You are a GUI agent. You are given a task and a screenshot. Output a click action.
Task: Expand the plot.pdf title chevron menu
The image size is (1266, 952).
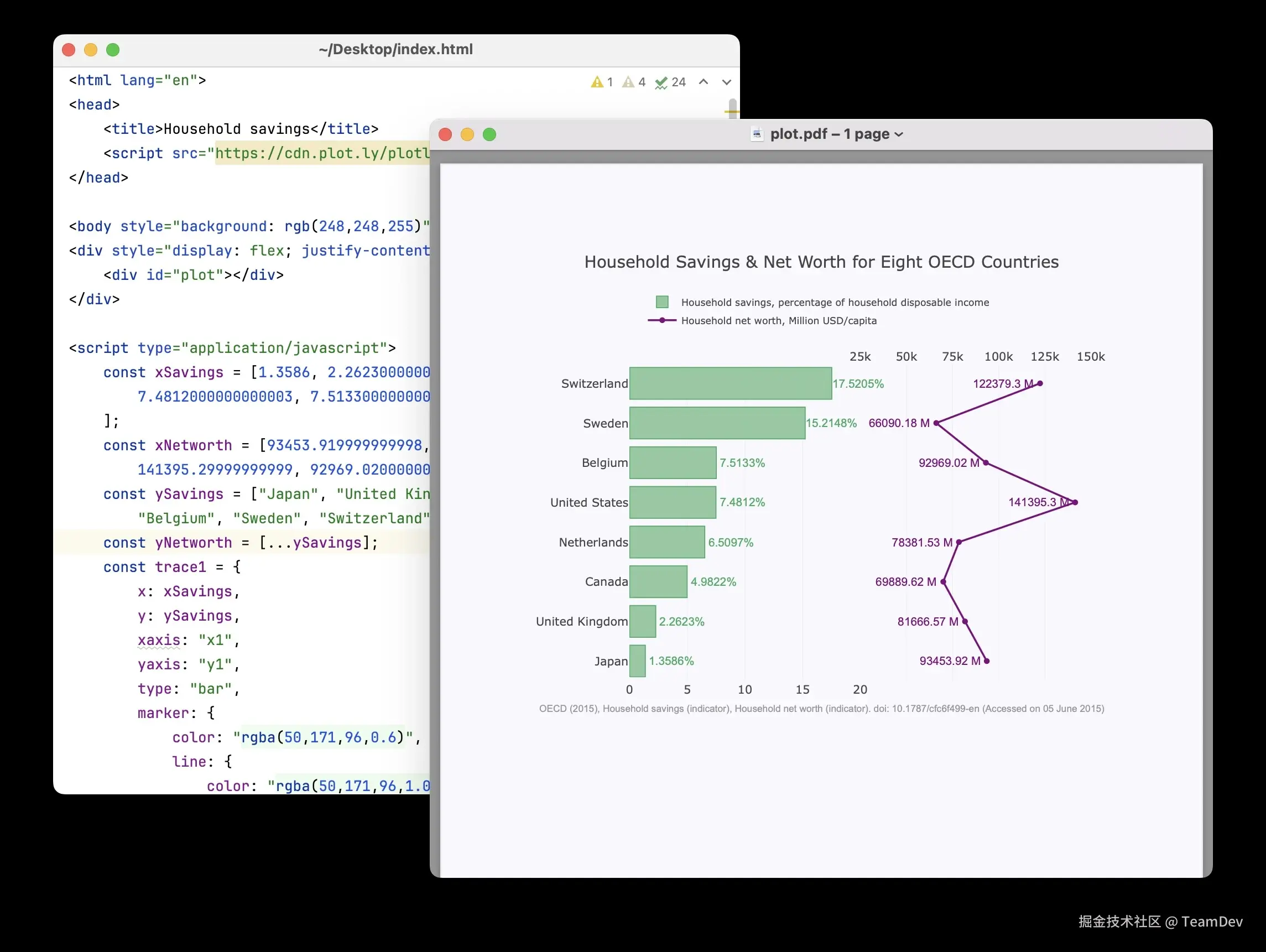point(899,134)
